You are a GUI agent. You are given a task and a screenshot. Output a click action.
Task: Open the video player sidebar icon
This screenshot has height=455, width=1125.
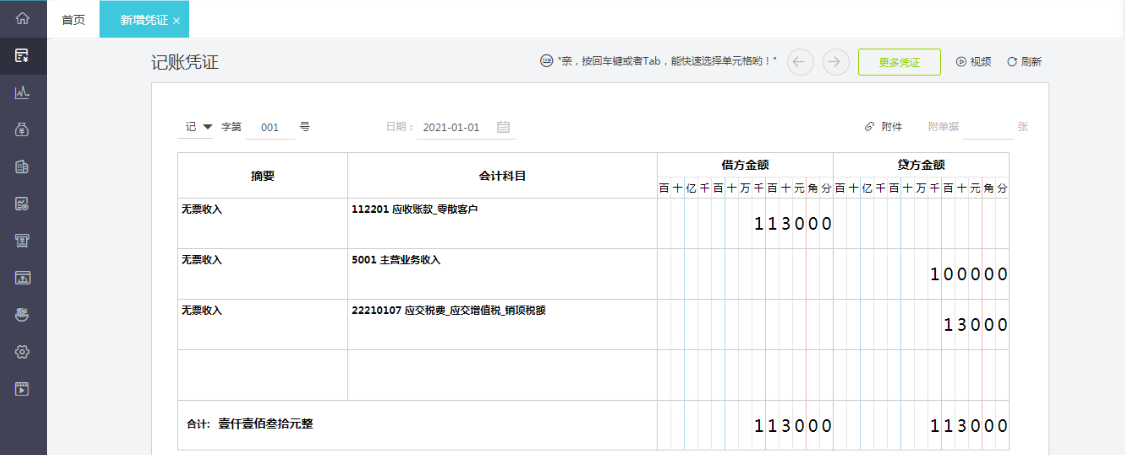coord(22,389)
